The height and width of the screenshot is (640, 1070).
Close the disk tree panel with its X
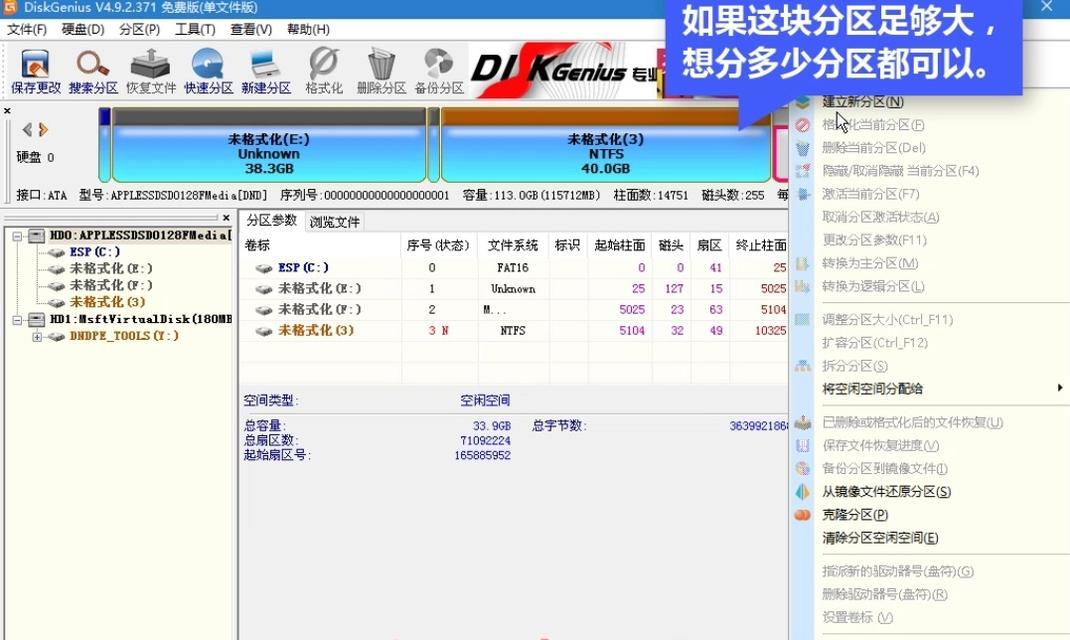(227, 218)
